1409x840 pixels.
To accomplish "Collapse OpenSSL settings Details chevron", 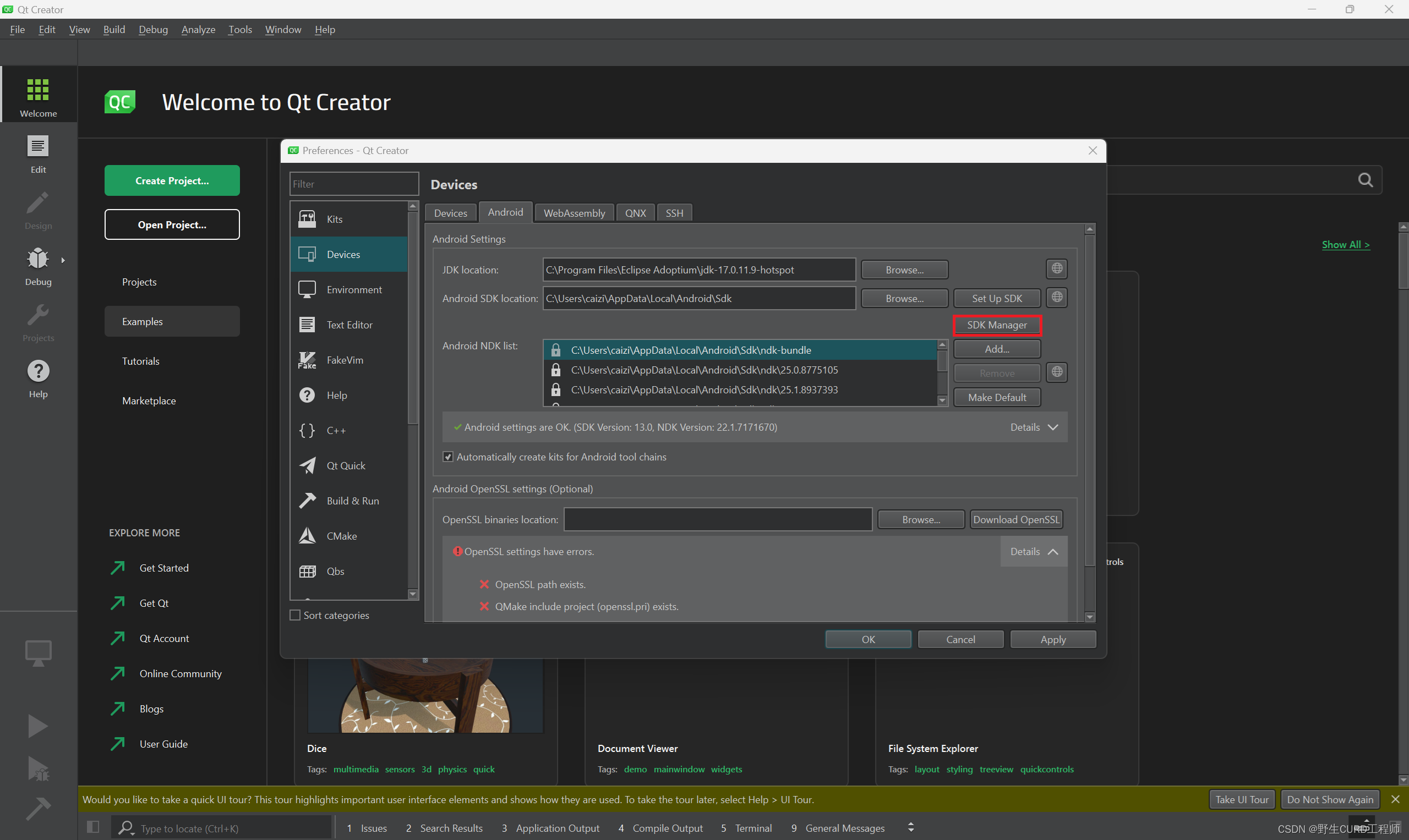I will pos(1053,551).
